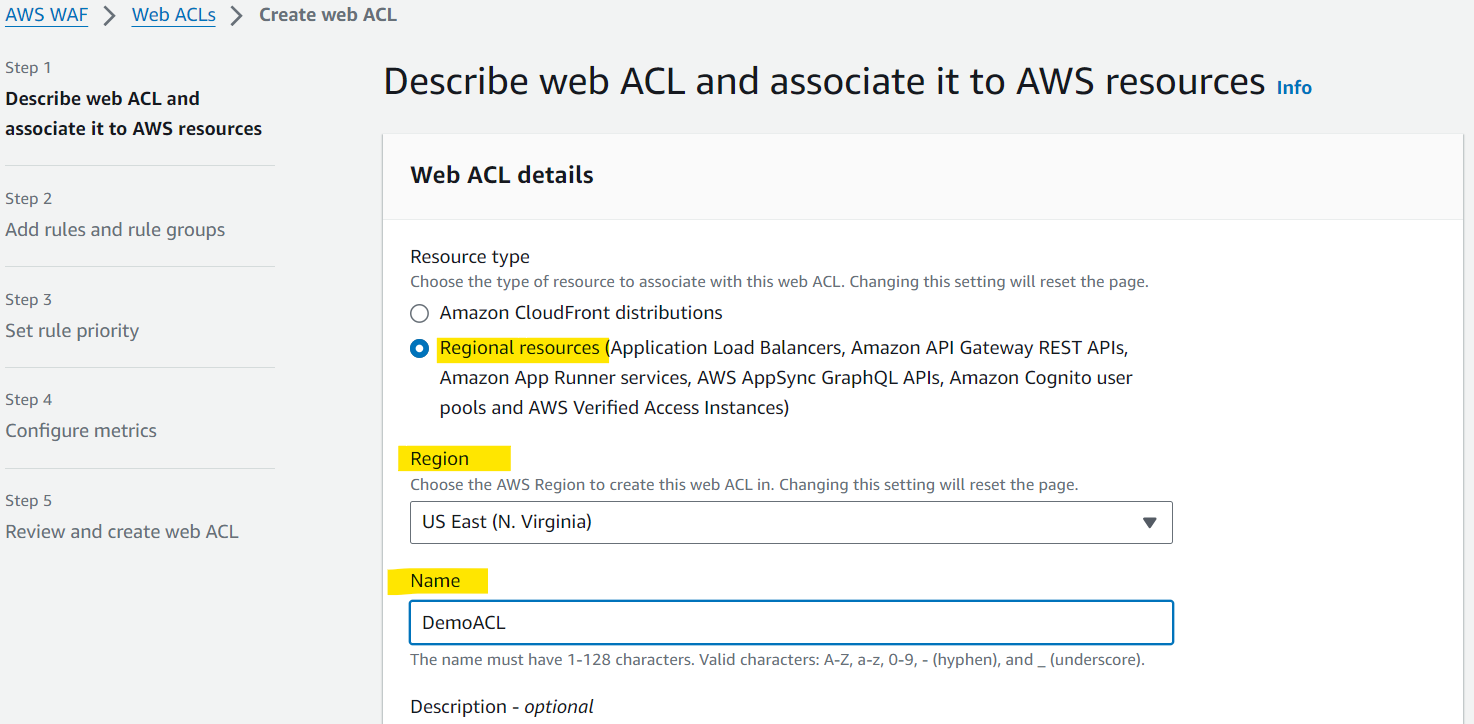This screenshot has width=1474, height=724.
Task: Click the Amazon CloudFront distributions label
Action: tap(581, 313)
